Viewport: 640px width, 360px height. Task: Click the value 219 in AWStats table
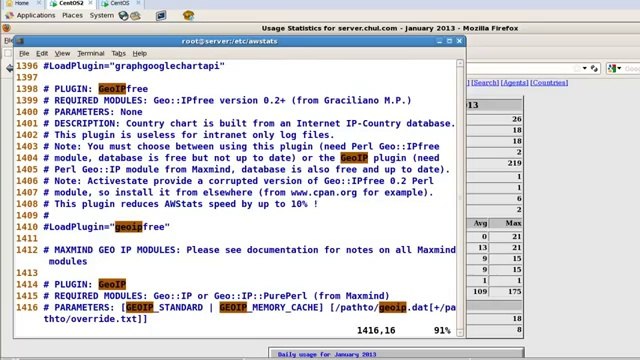point(514,163)
